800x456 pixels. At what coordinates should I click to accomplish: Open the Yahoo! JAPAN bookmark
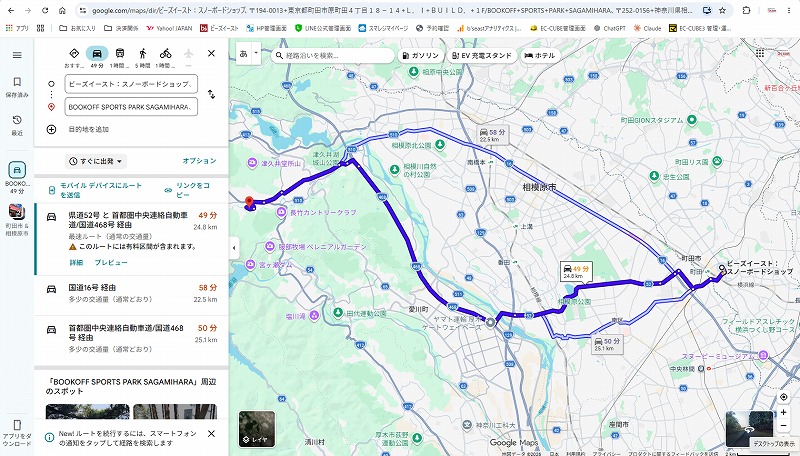click(x=169, y=28)
